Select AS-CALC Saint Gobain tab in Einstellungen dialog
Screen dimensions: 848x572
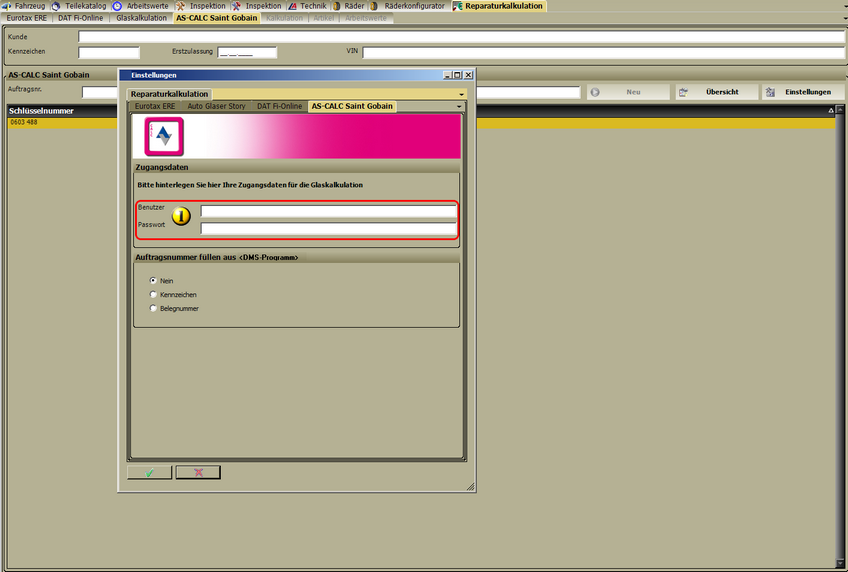click(x=352, y=106)
